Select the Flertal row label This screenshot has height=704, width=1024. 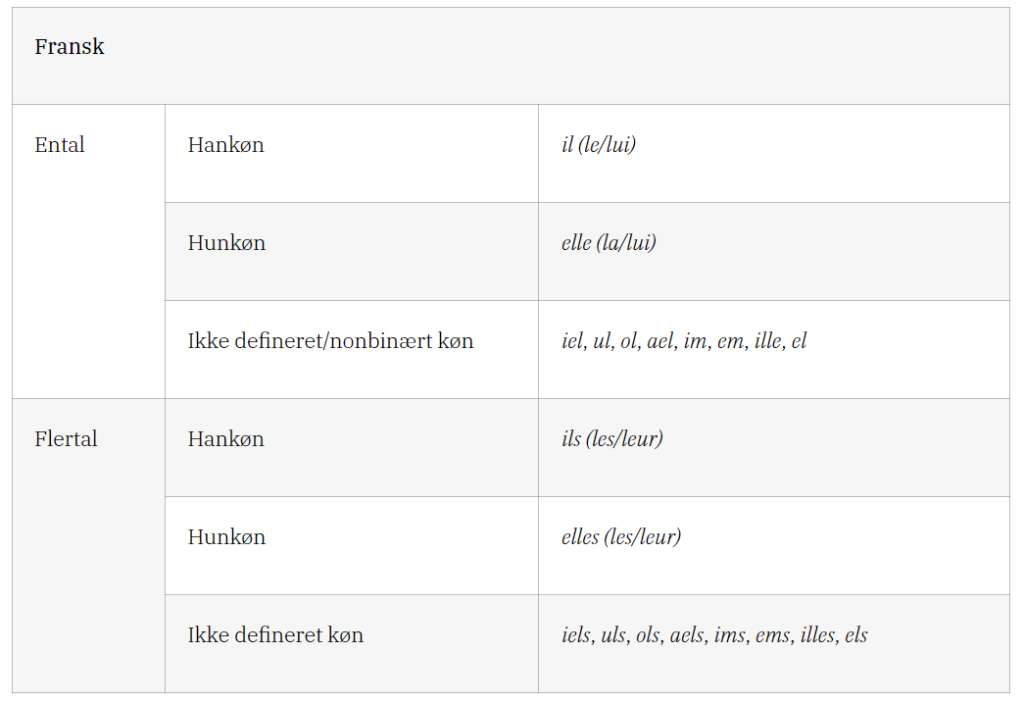66,439
